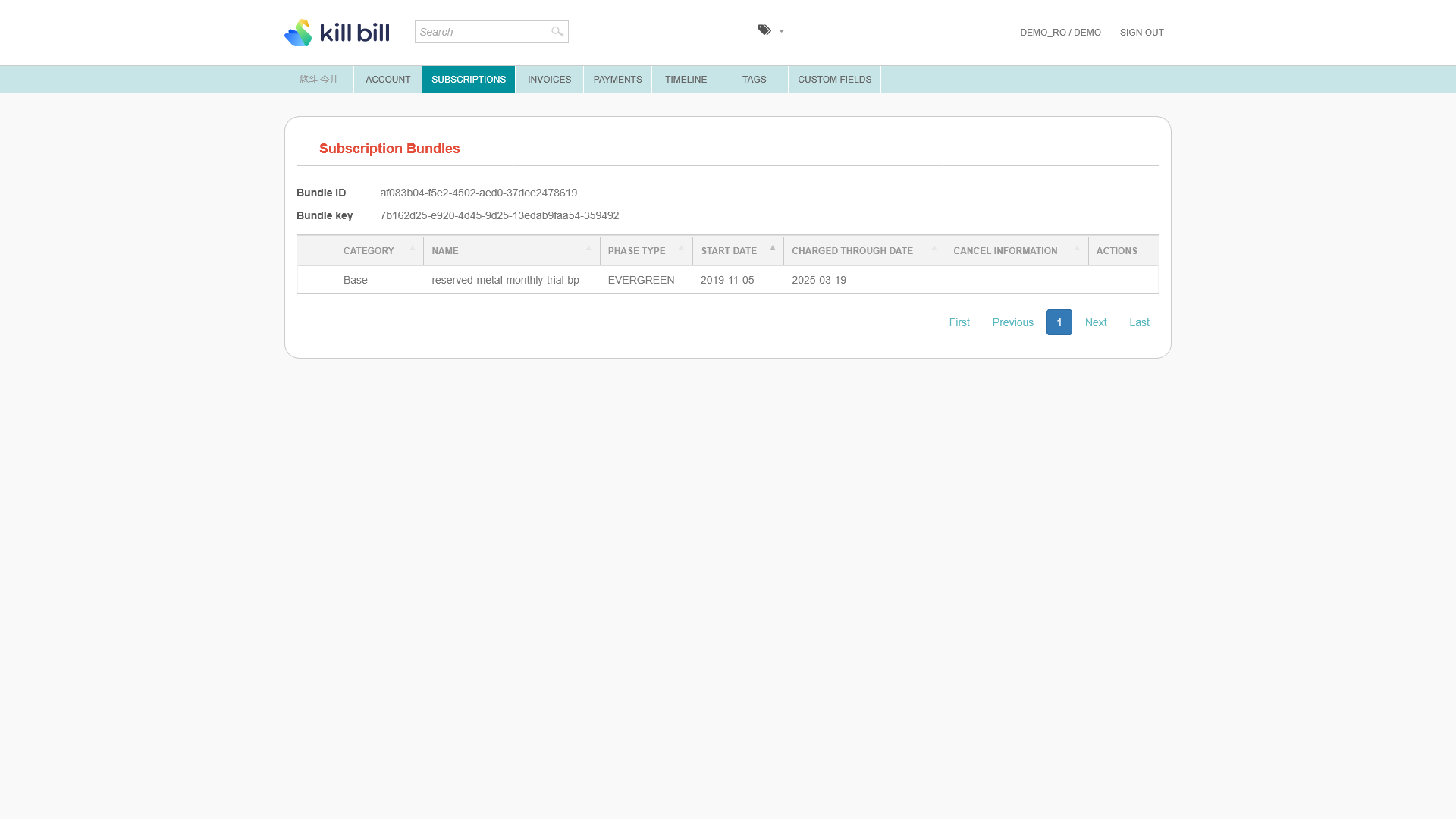Jump to the Last page

coord(1139,322)
